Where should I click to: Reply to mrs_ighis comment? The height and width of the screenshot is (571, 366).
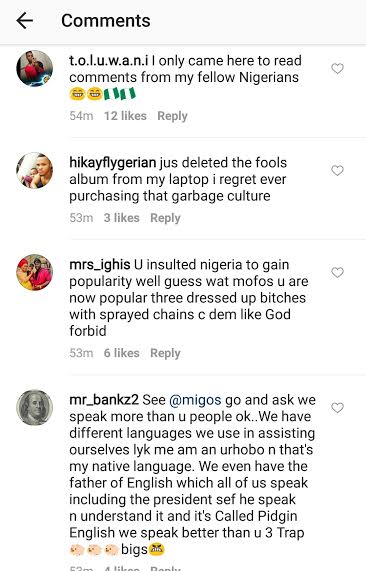165,353
